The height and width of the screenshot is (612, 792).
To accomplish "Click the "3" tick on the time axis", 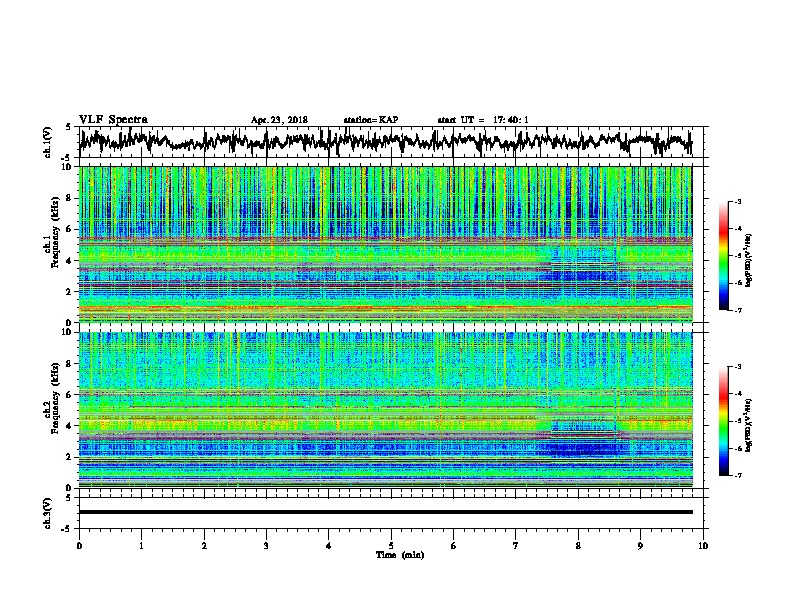I will tap(266, 546).
